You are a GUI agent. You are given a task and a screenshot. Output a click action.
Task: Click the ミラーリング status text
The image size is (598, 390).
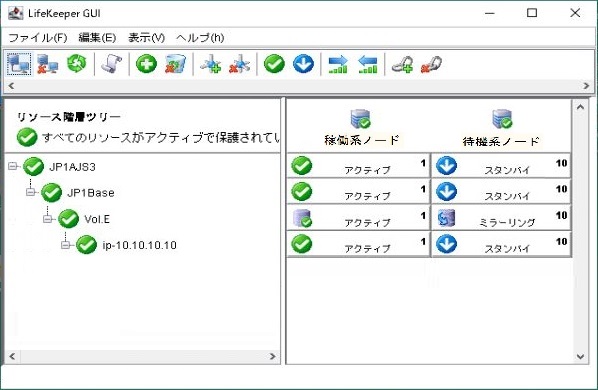tap(507, 223)
